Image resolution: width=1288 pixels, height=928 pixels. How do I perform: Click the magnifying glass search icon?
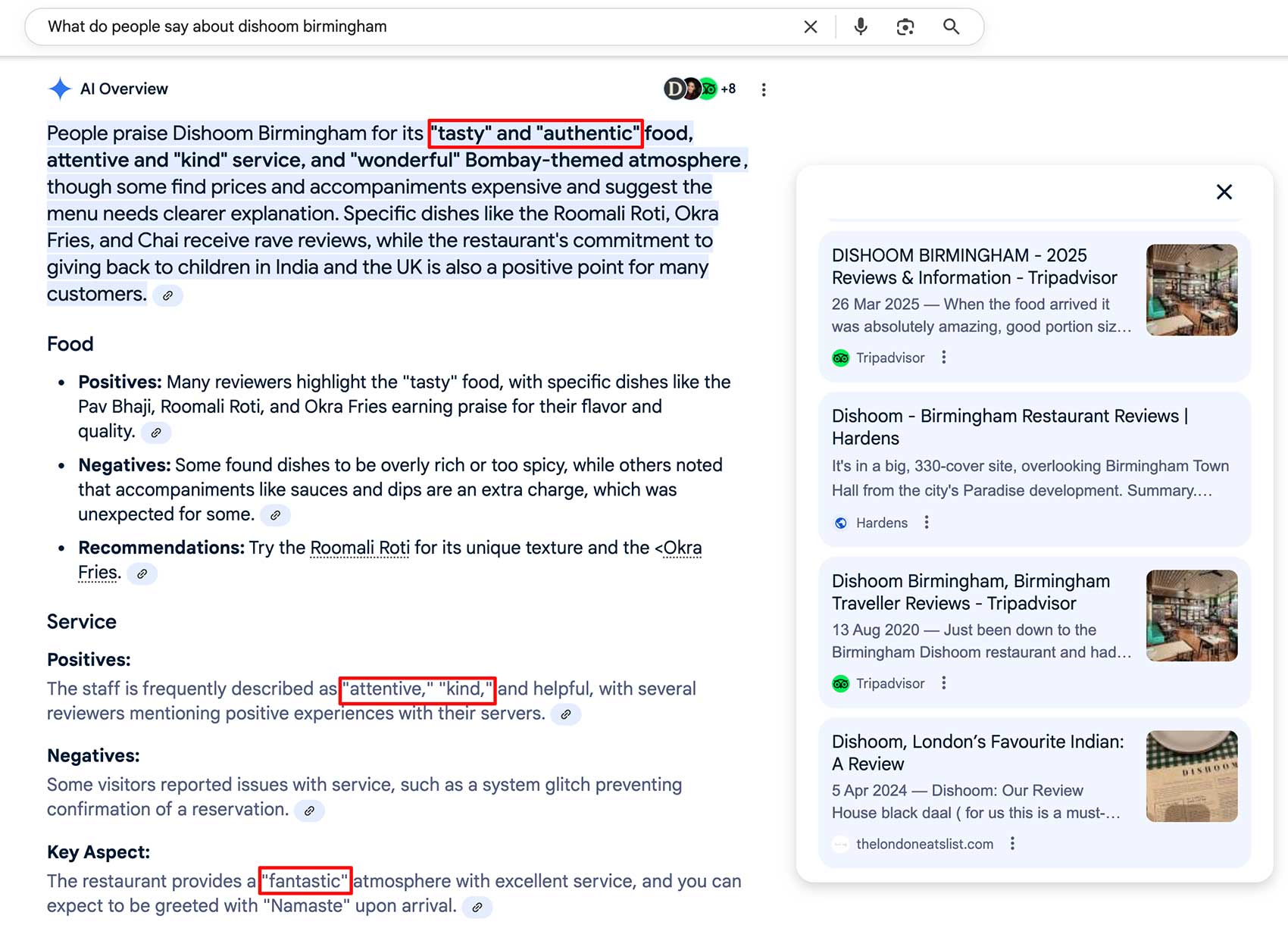coord(951,27)
